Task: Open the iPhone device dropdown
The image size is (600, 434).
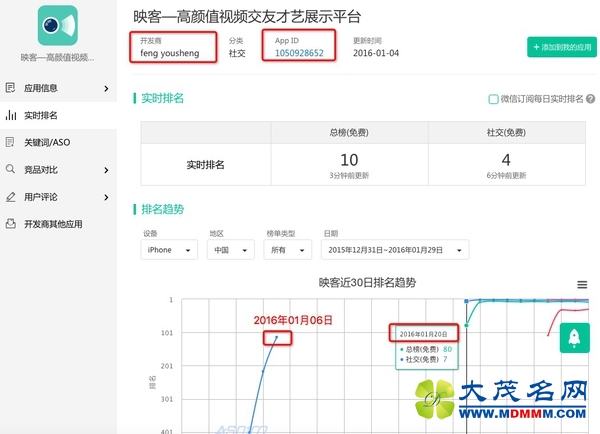Action: [x=169, y=250]
